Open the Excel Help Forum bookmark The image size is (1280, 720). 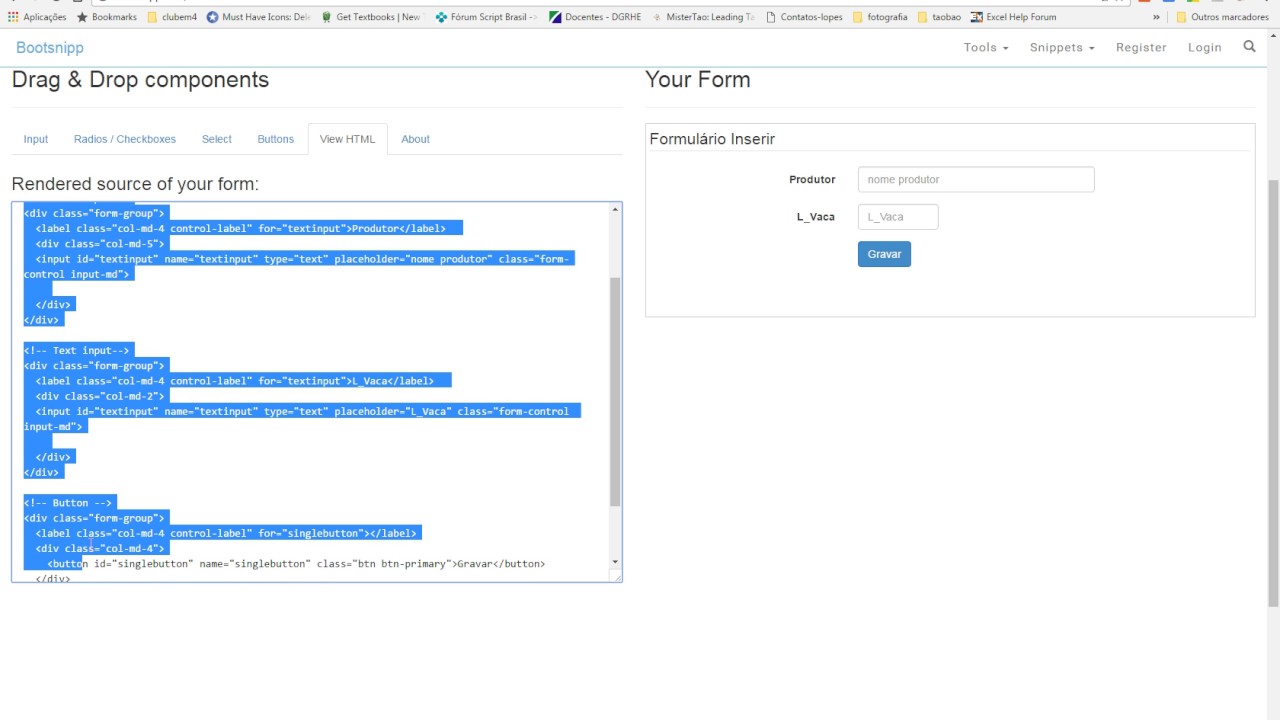1013,17
